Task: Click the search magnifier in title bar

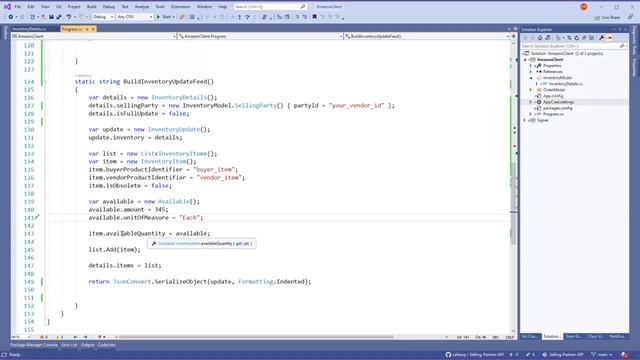Action: pos(303,7)
